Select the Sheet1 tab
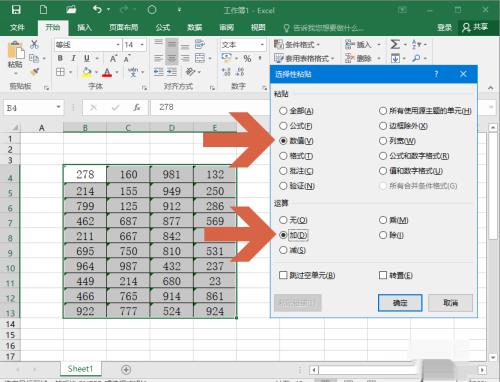Viewport: 500px width, 382px height. coord(80,369)
